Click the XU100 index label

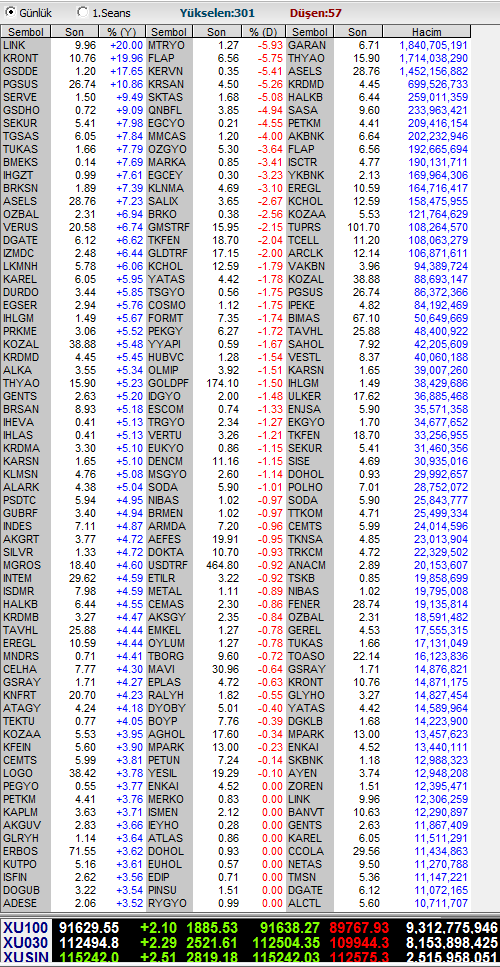[27, 926]
